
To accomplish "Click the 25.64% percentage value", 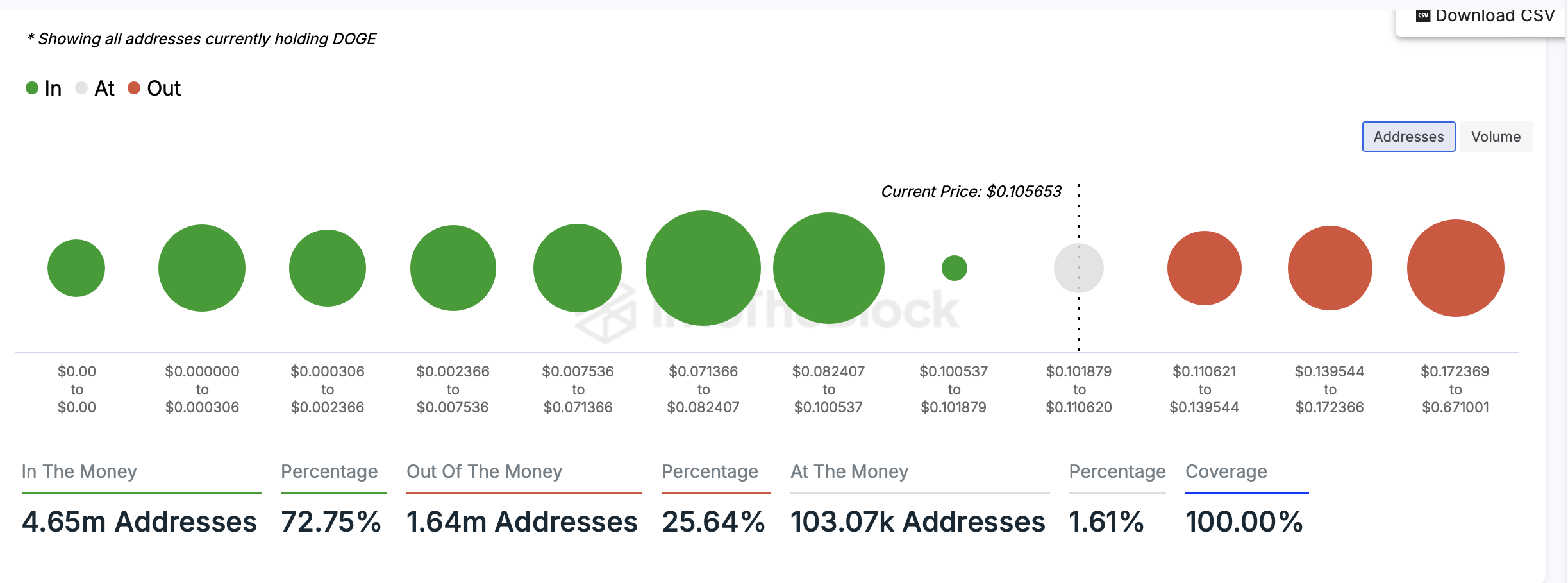I will 713,521.
